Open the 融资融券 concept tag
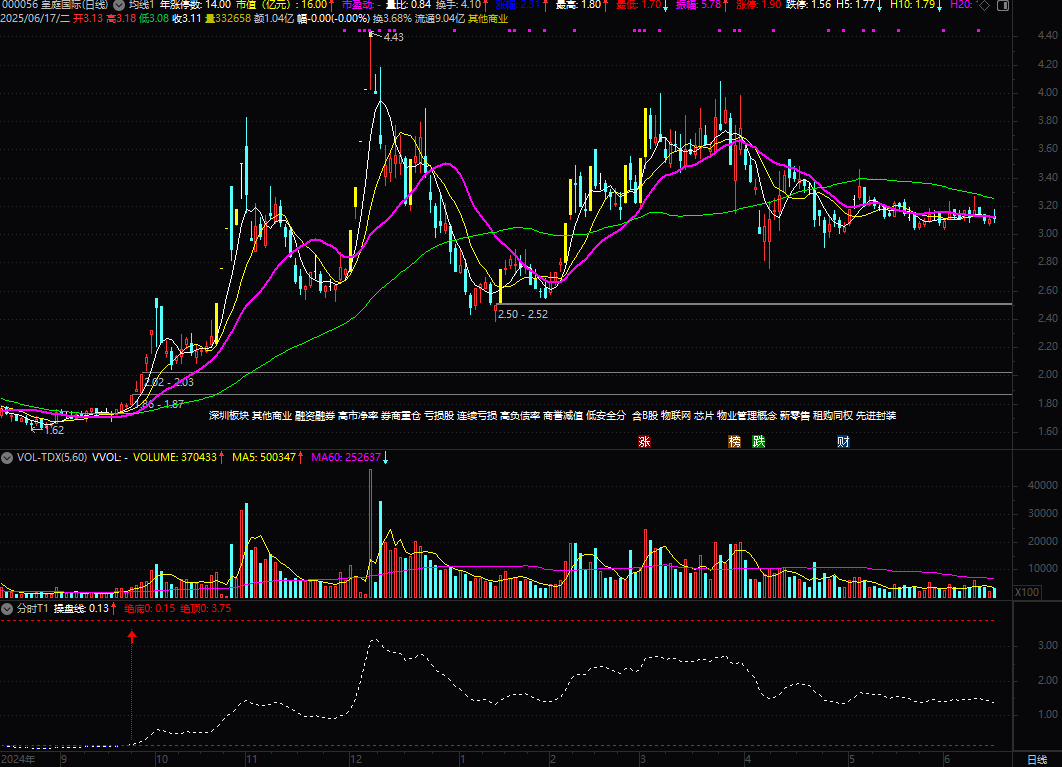Screen dimensions: 1062x767 pyautogui.click(x=315, y=415)
